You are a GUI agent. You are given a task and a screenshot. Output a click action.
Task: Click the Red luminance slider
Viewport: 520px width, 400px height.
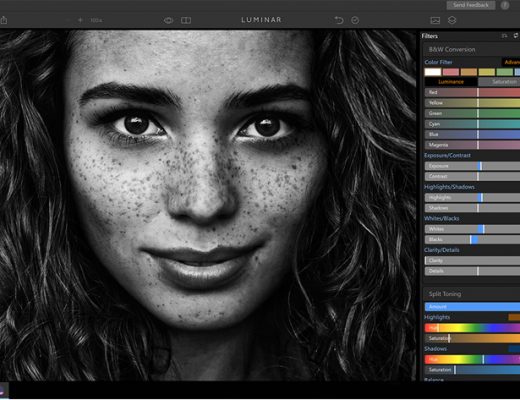pyautogui.click(x=472, y=92)
